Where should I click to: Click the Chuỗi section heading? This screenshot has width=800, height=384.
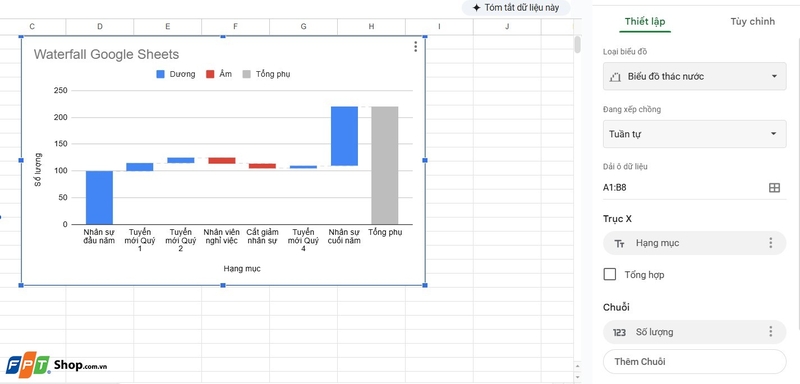pos(616,307)
